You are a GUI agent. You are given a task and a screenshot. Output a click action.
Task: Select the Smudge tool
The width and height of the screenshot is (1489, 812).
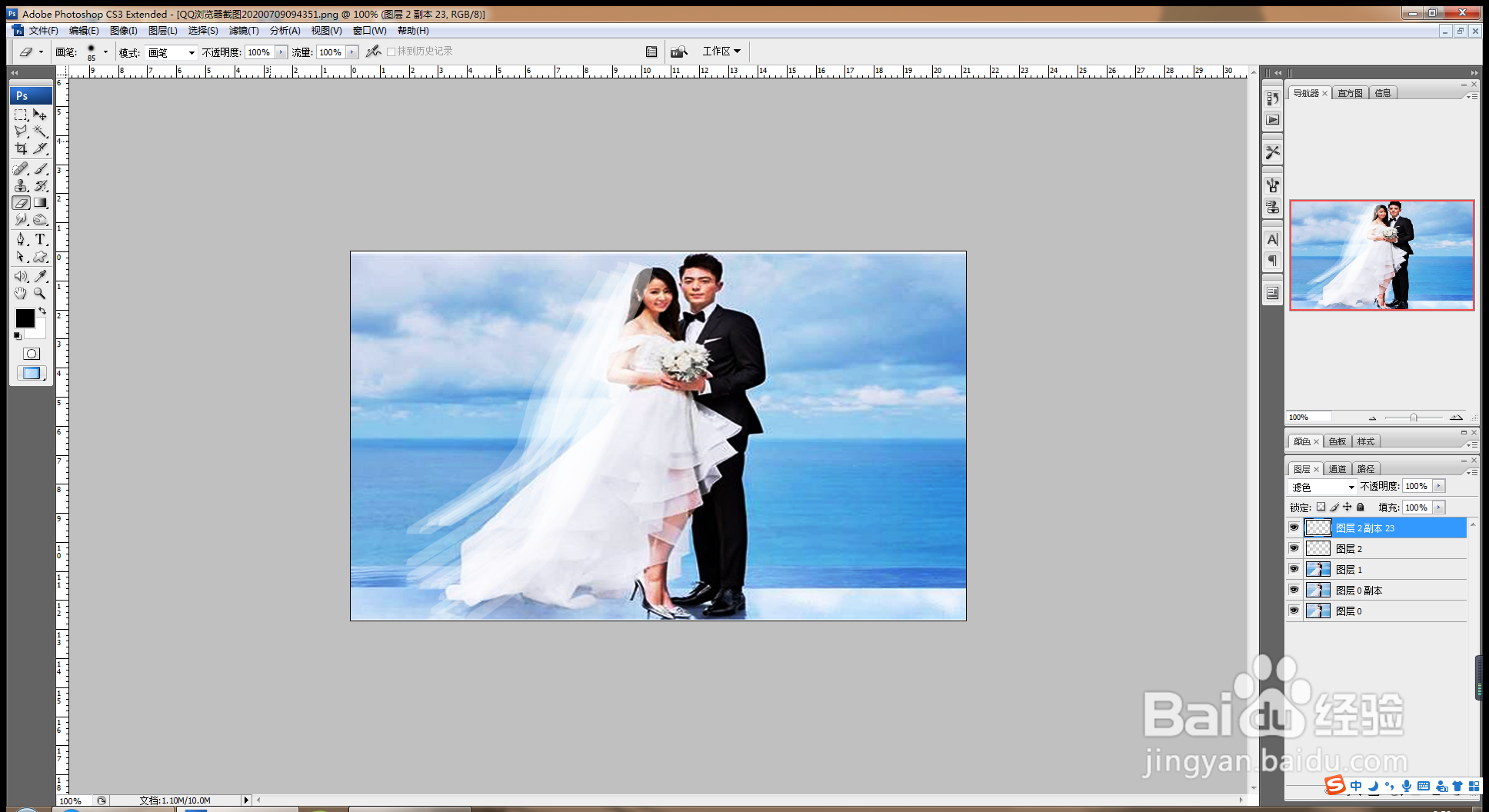point(22,220)
